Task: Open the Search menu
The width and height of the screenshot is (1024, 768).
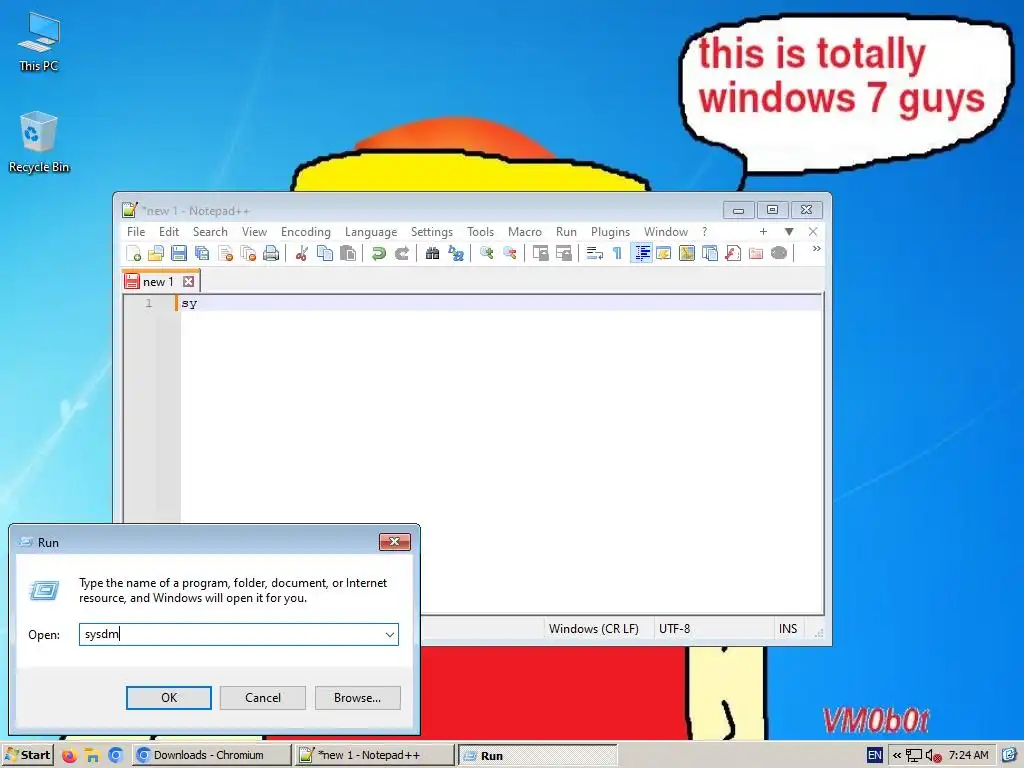Action: tap(210, 232)
